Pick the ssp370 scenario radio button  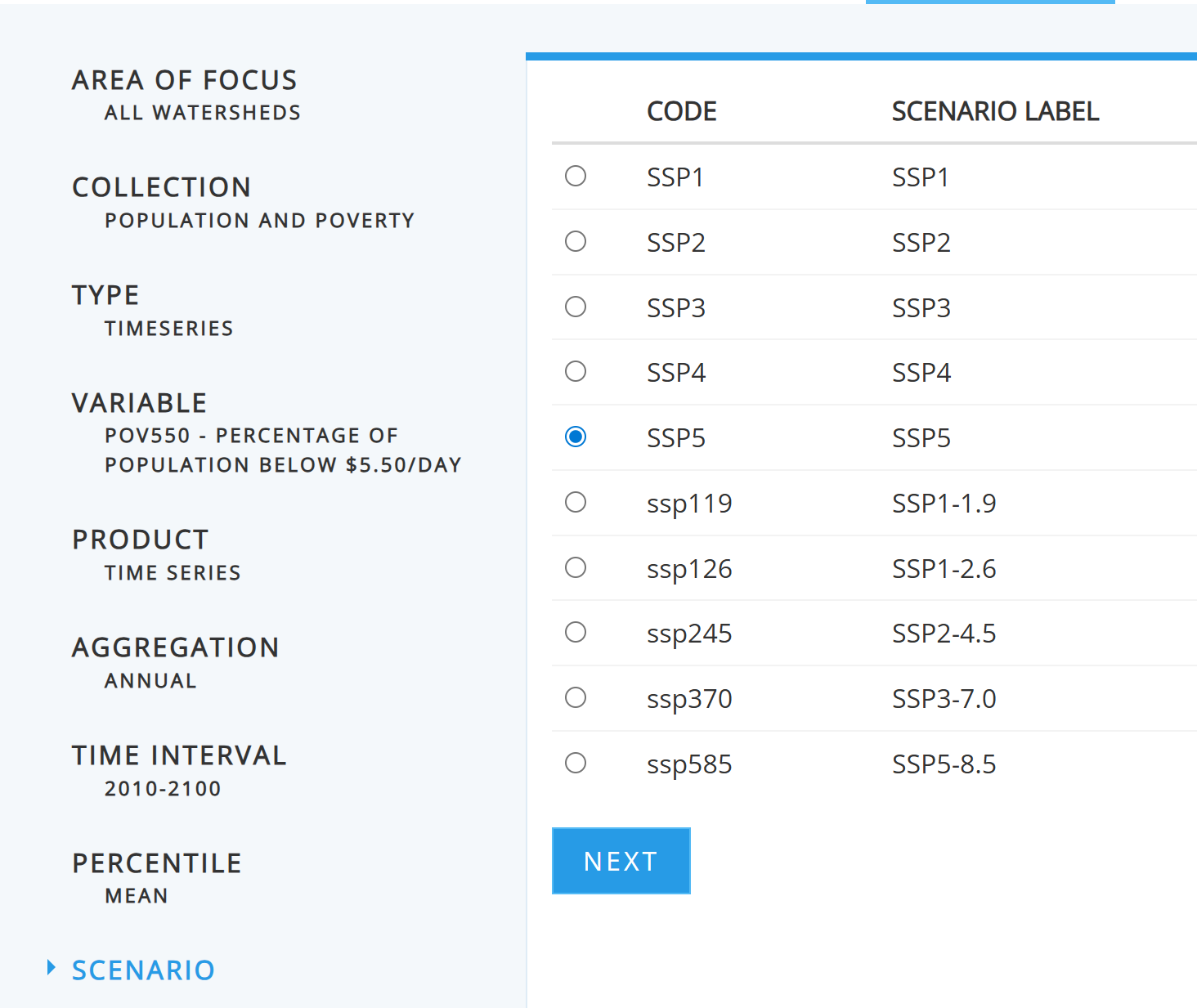click(x=576, y=697)
